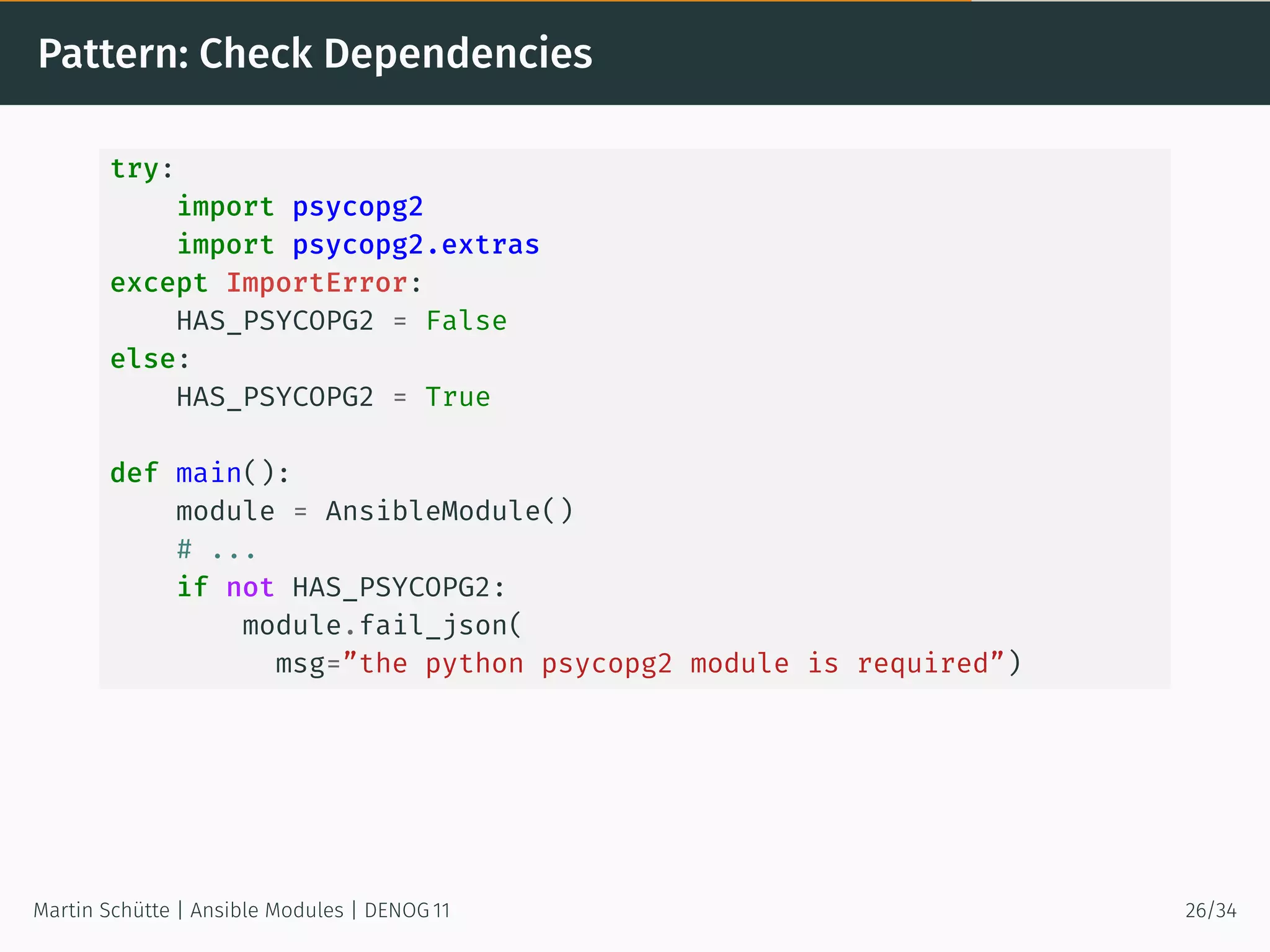Click the 'def main():' line
The width and height of the screenshot is (1270, 952).
[200, 474]
